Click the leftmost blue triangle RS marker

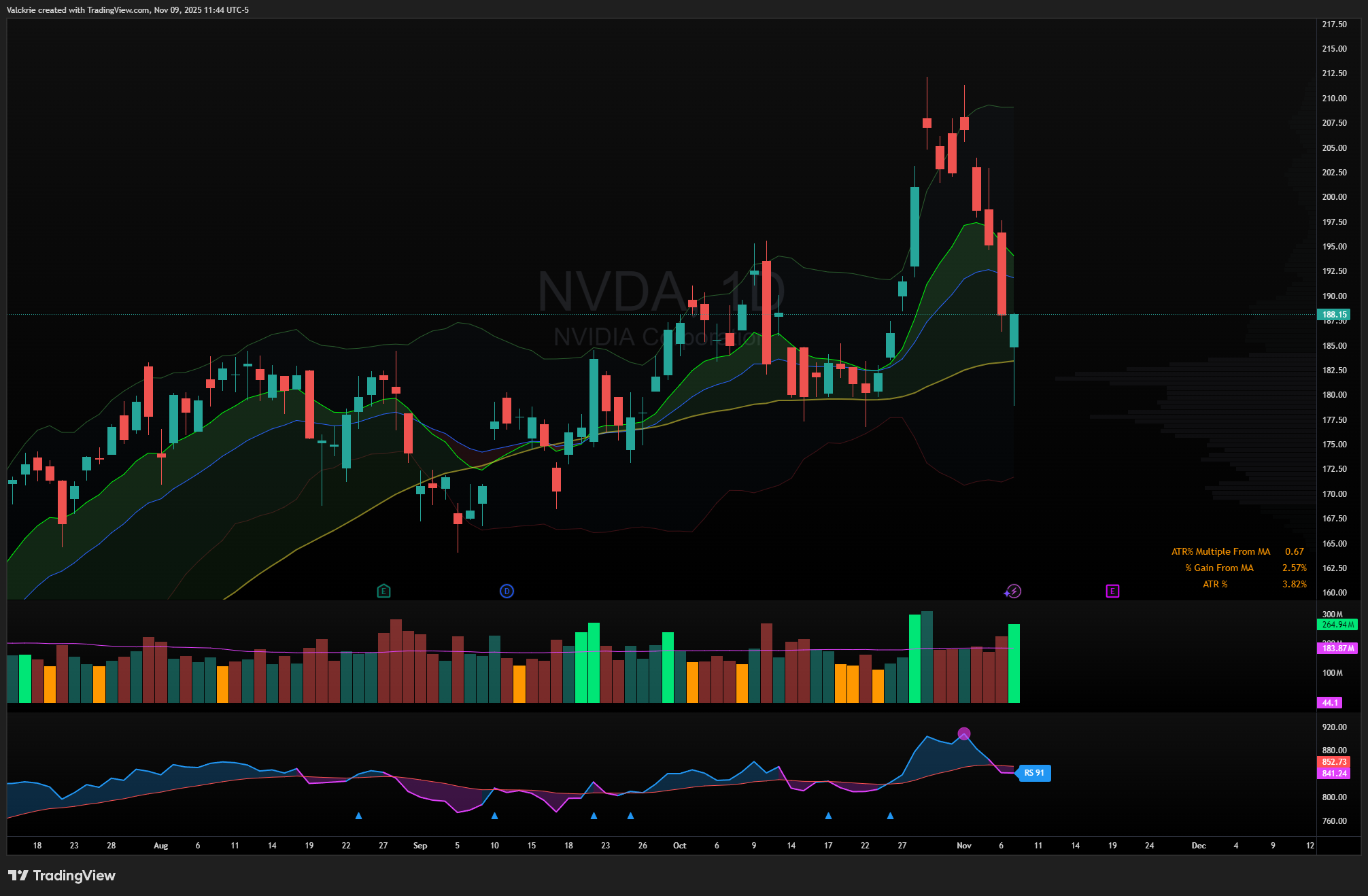358,815
